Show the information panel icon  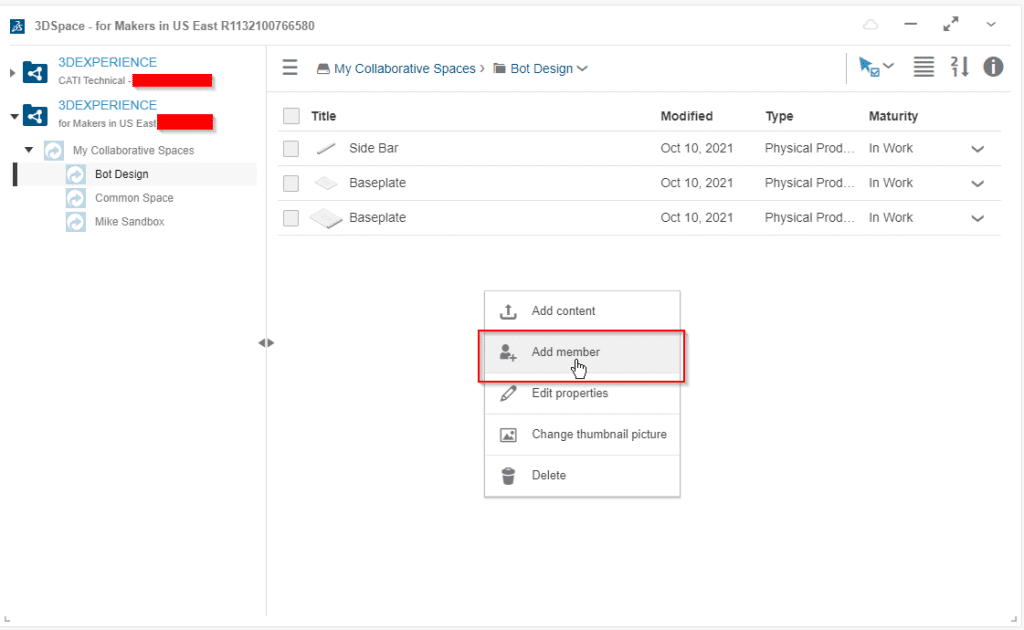[993, 67]
